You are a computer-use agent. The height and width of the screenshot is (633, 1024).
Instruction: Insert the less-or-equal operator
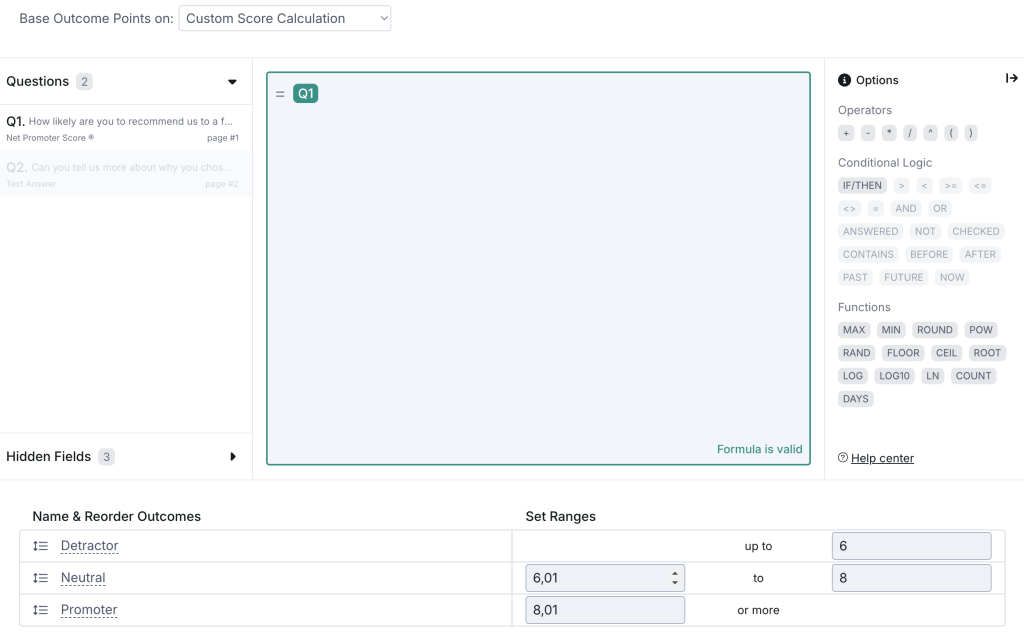(980, 186)
